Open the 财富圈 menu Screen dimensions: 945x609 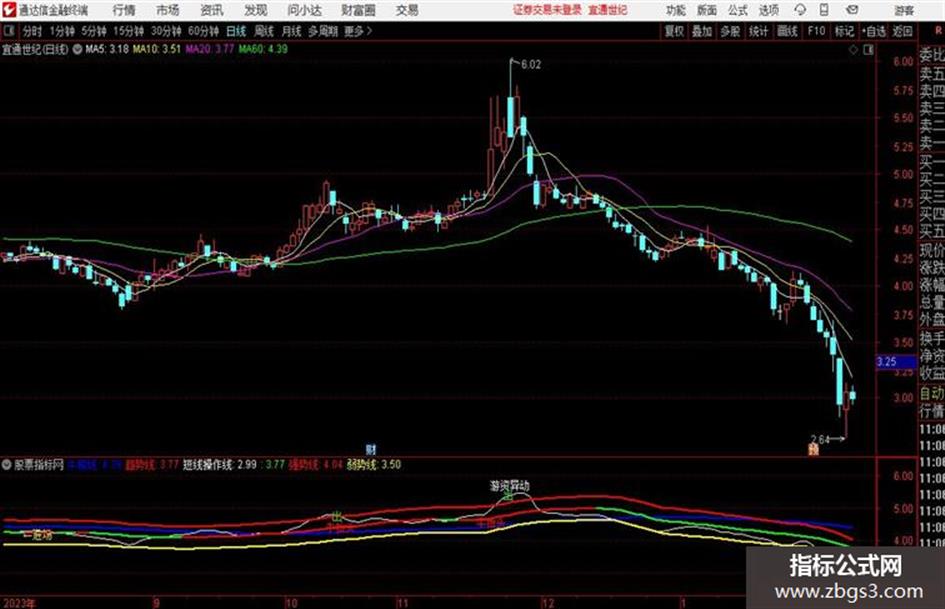click(x=358, y=10)
